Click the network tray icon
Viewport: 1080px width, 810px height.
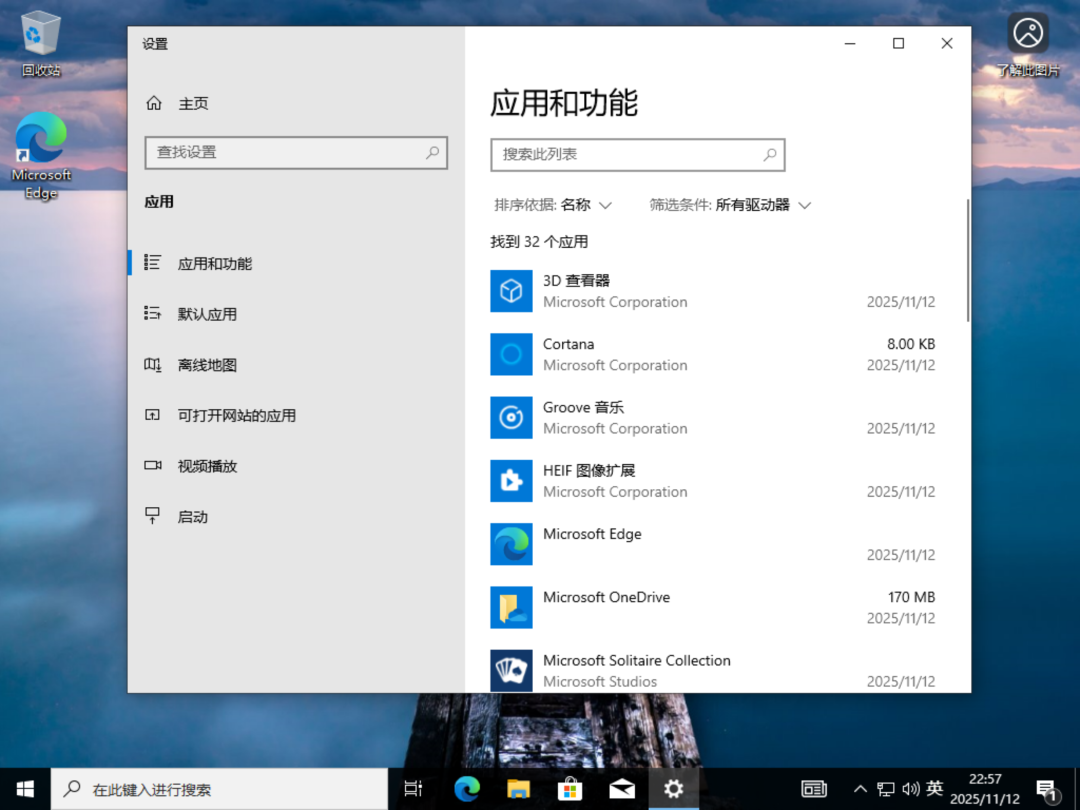point(886,789)
